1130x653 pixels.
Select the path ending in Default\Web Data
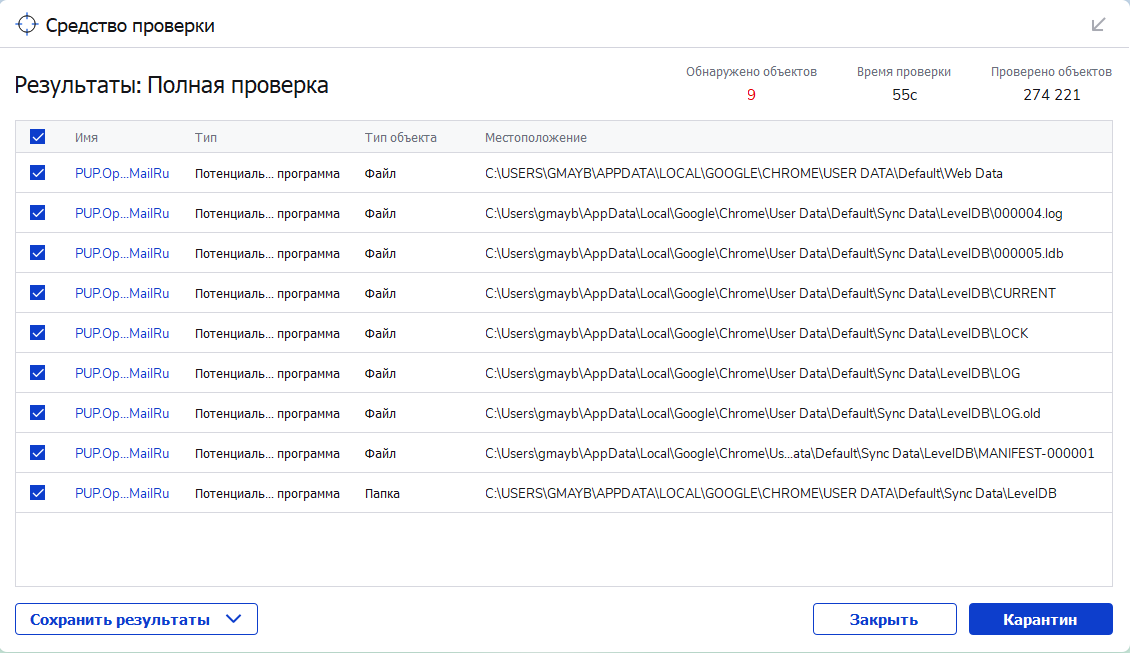pyautogui.click(x=744, y=174)
